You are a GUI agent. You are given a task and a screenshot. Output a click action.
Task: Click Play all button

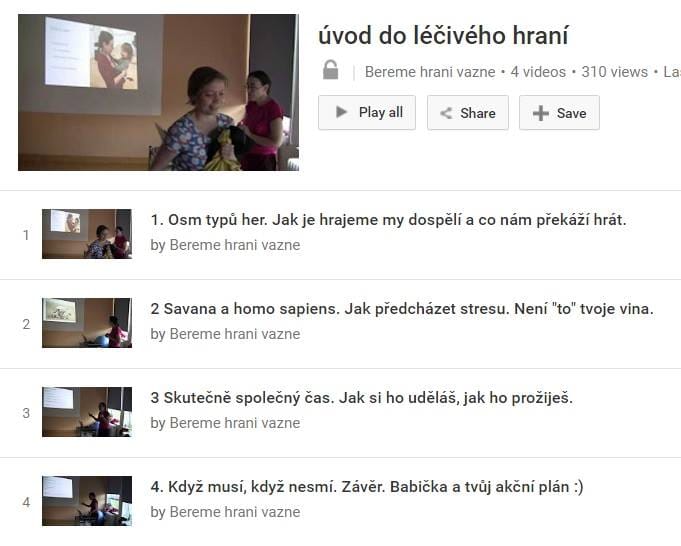pyautogui.click(x=367, y=113)
